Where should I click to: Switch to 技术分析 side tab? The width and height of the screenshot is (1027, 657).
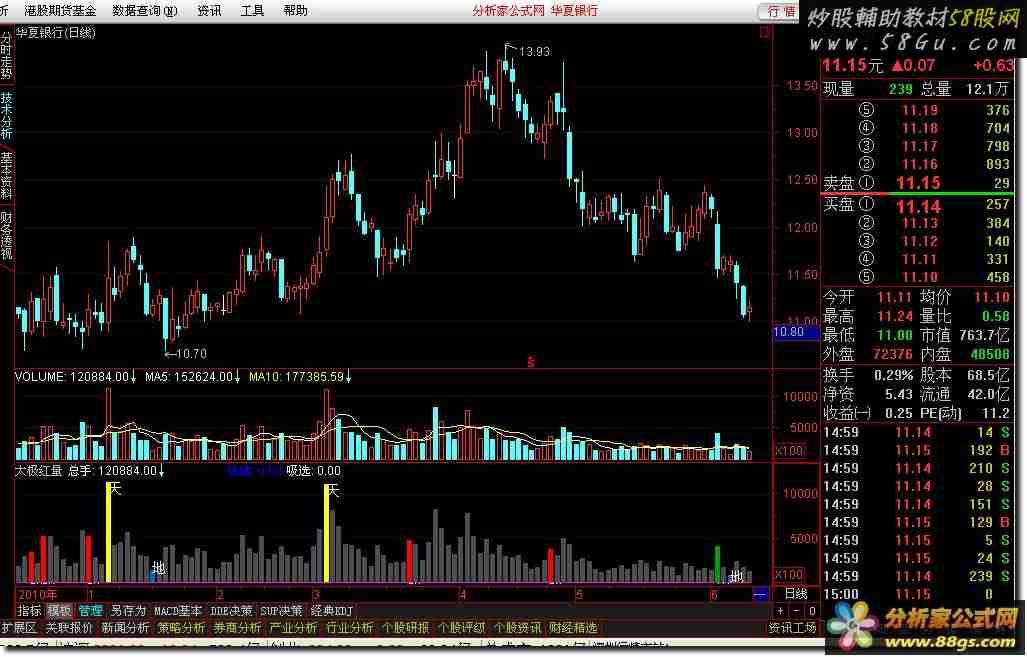click(7, 115)
